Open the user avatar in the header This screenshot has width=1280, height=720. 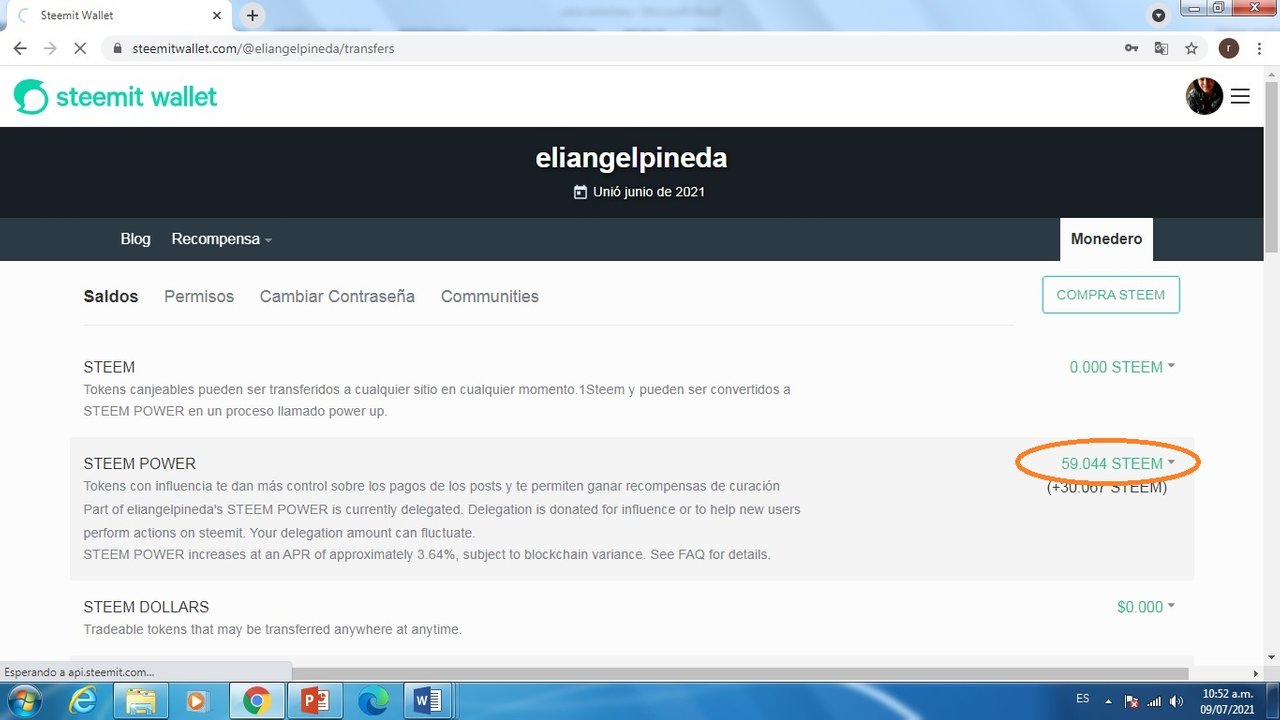pos(1204,96)
